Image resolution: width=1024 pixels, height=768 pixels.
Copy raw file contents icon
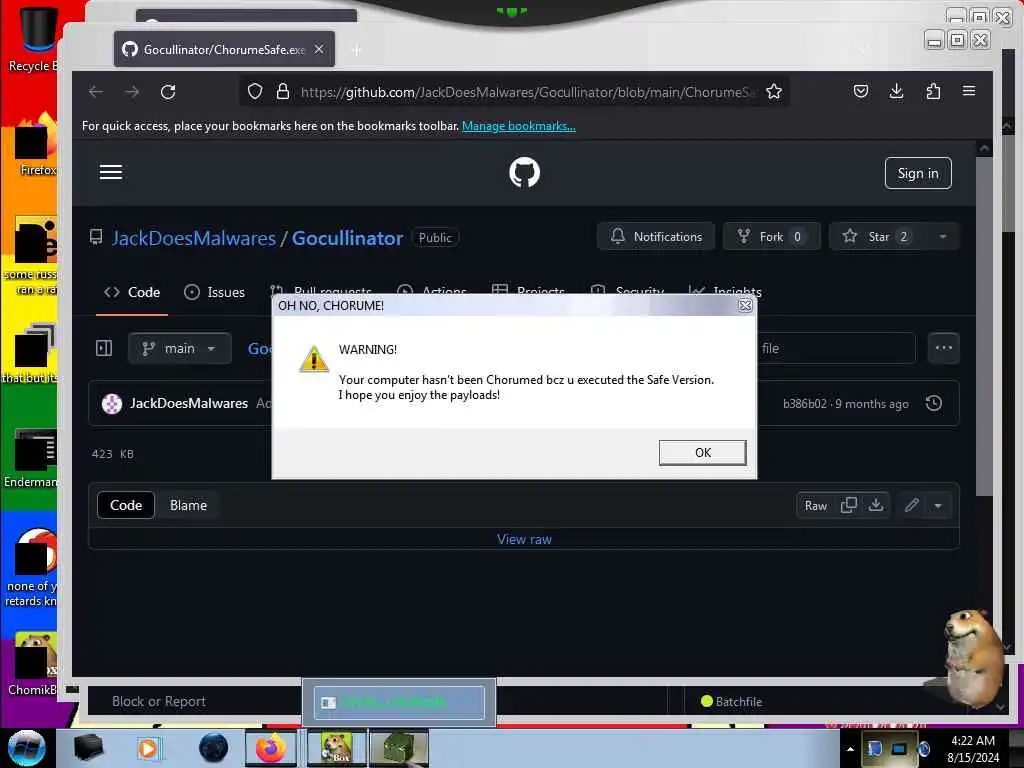point(848,505)
